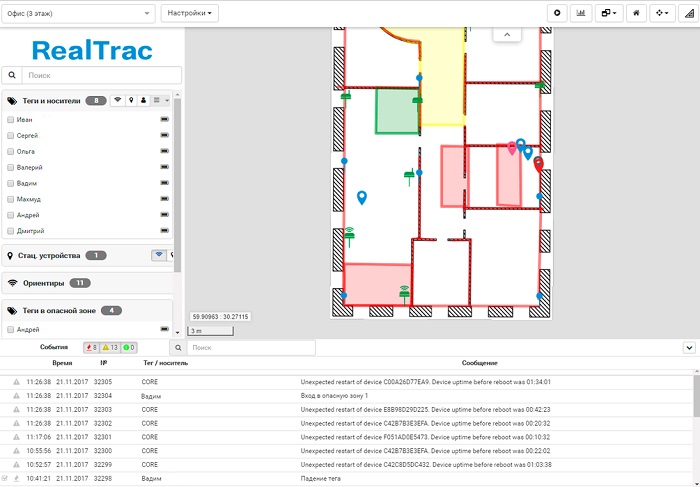Screen dimensions: 700x487
Task: Click the ruler measurement tool icon
Action: coord(688,13)
